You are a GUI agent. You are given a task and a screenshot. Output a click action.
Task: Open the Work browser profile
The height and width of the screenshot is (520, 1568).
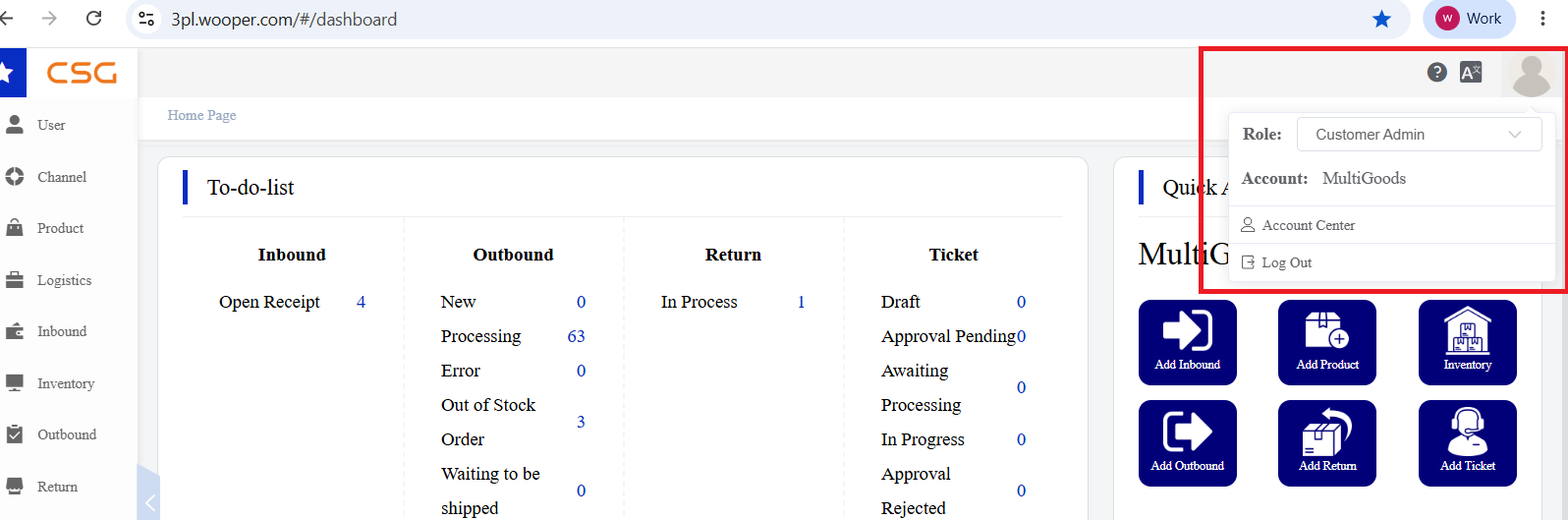tap(1469, 19)
